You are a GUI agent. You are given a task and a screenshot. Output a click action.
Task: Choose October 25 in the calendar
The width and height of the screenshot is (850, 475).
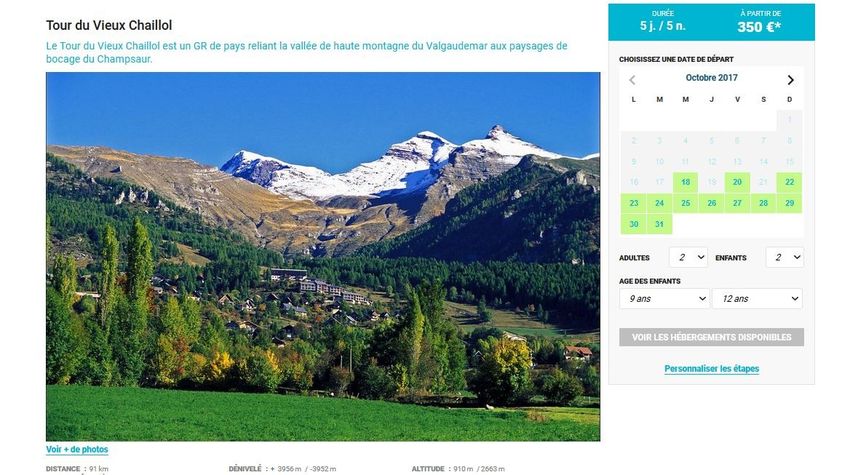[x=685, y=203]
